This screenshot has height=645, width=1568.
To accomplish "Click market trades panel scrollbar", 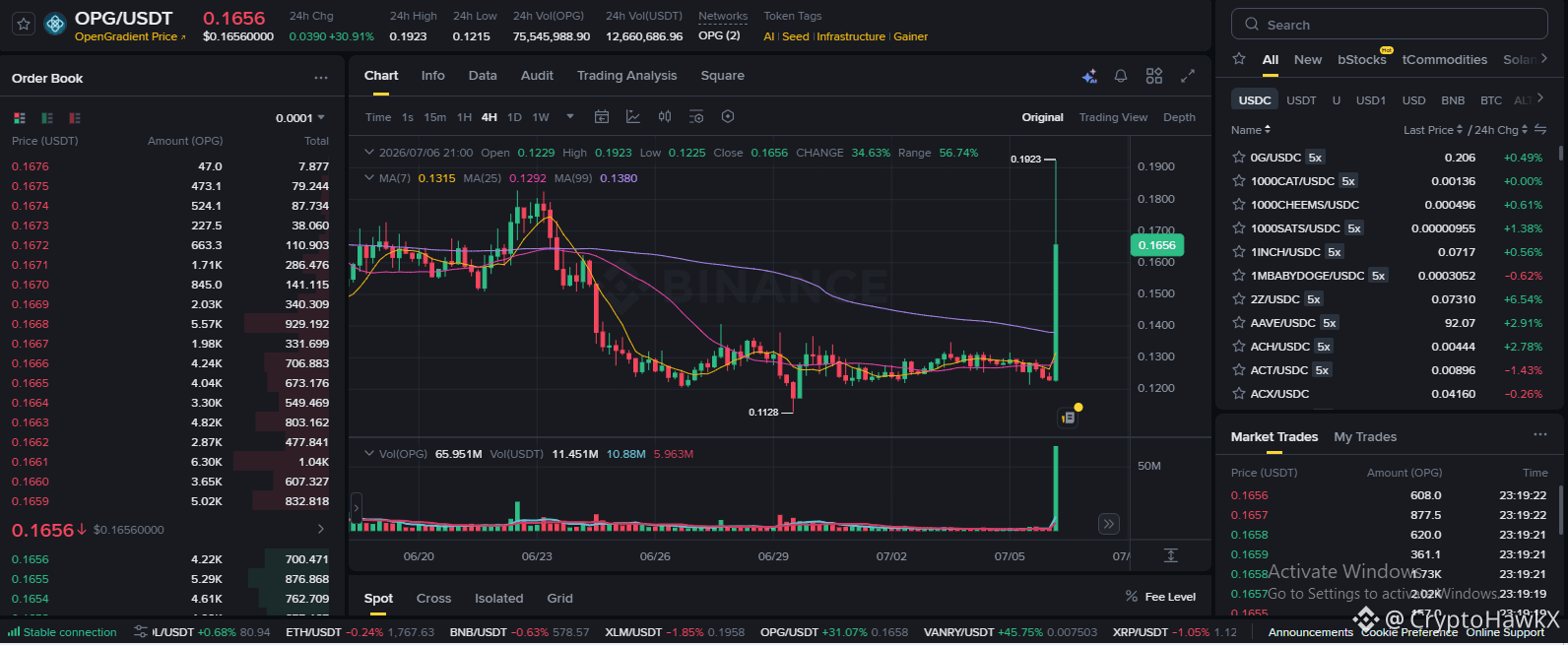I will point(1560,512).
